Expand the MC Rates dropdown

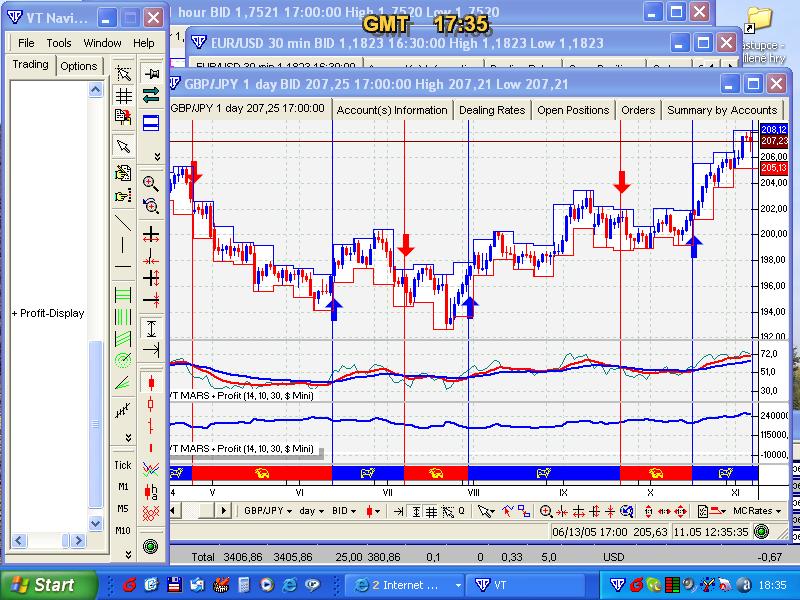tap(757, 510)
